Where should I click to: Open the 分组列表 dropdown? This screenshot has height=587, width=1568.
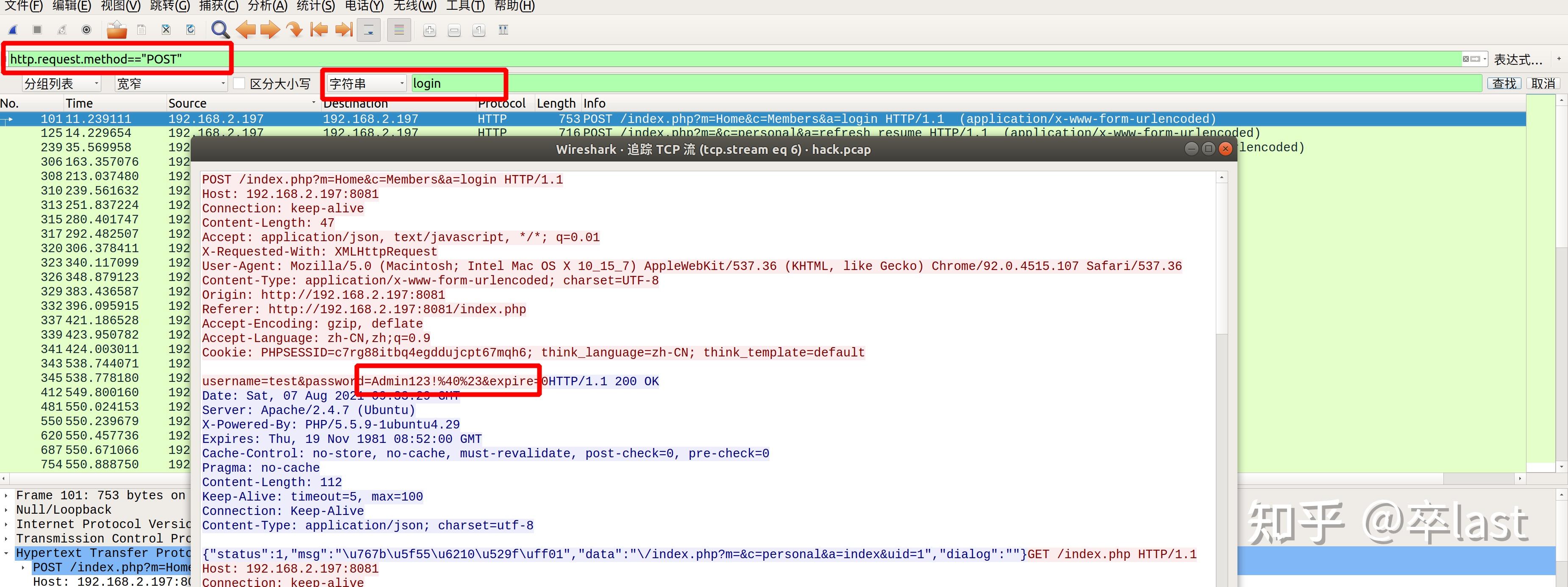tap(61, 83)
